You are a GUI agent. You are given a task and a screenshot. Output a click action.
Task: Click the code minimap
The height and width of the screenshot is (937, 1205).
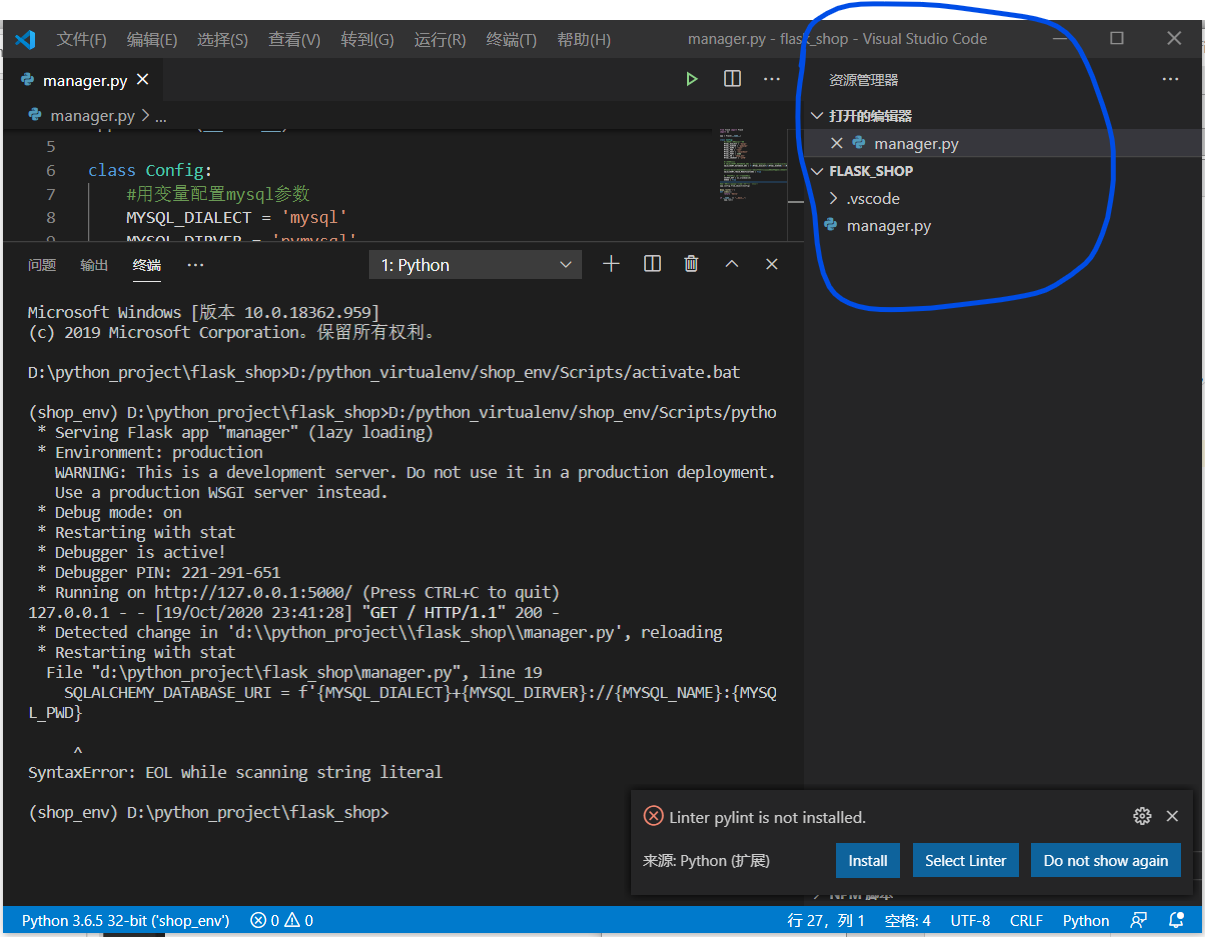click(x=753, y=165)
